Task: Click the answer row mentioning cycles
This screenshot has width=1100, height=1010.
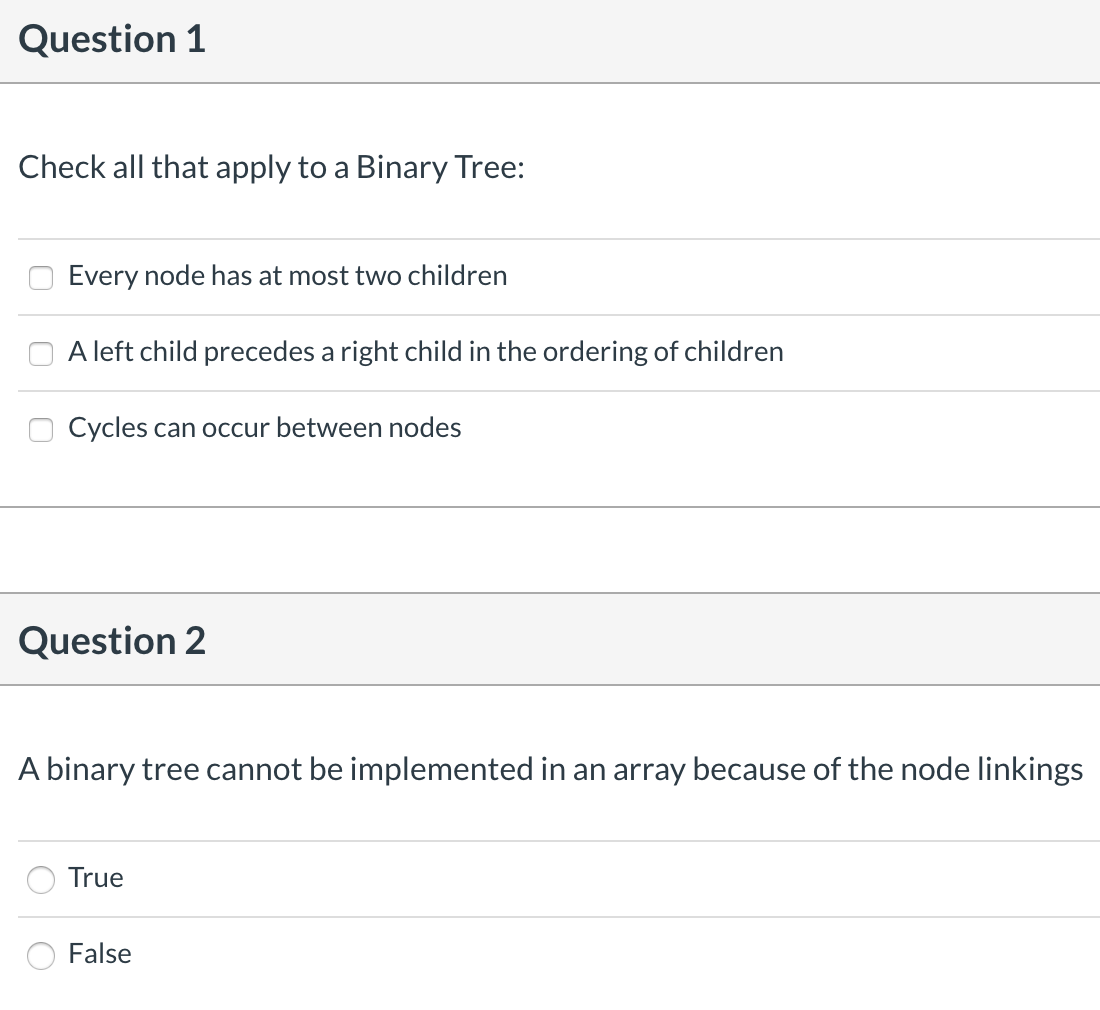Action: [264, 429]
